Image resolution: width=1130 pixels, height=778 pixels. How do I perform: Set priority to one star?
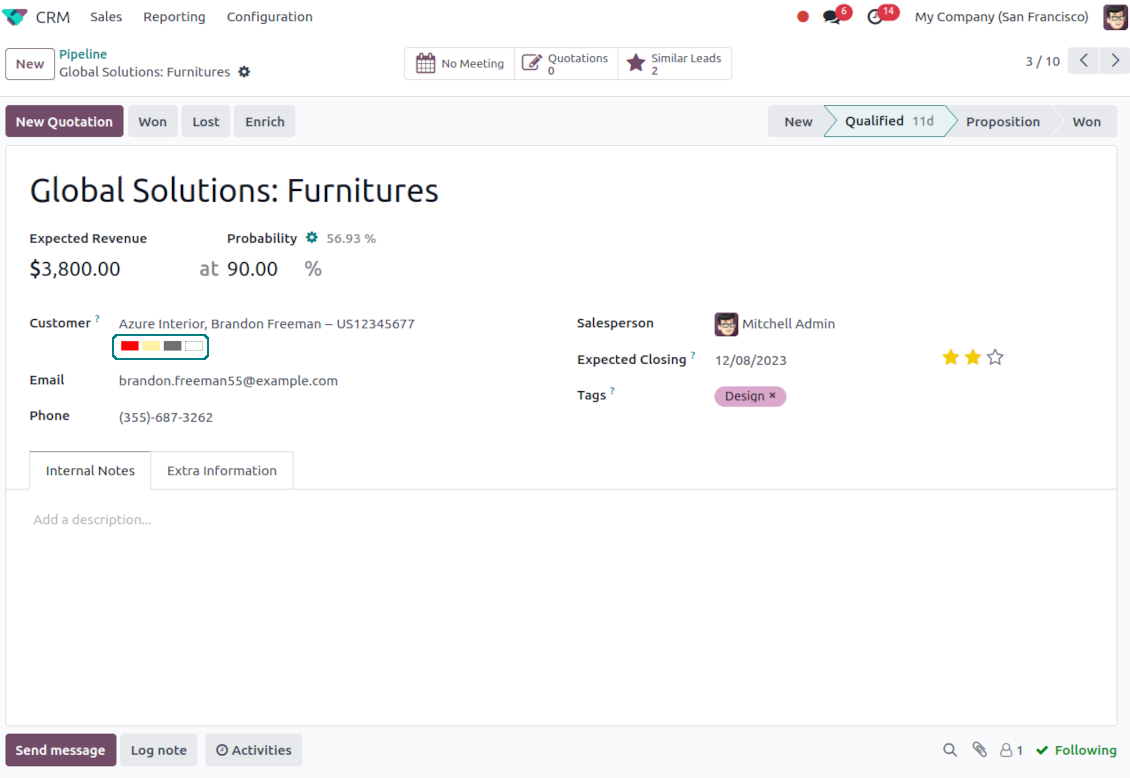[x=950, y=357]
